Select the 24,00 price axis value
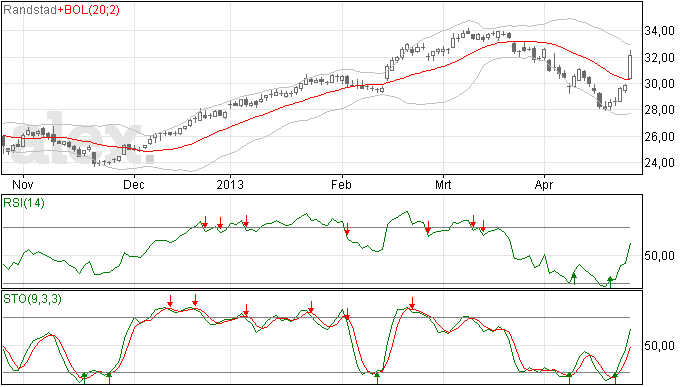This screenshot has width=690, height=387. (659, 163)
